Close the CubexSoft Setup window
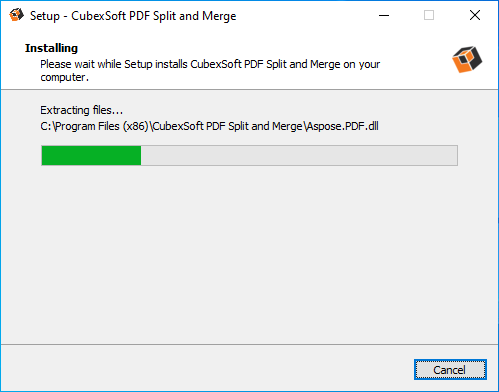Image resolution: width=499 pixels, height=392 pixels. point(475,15)
